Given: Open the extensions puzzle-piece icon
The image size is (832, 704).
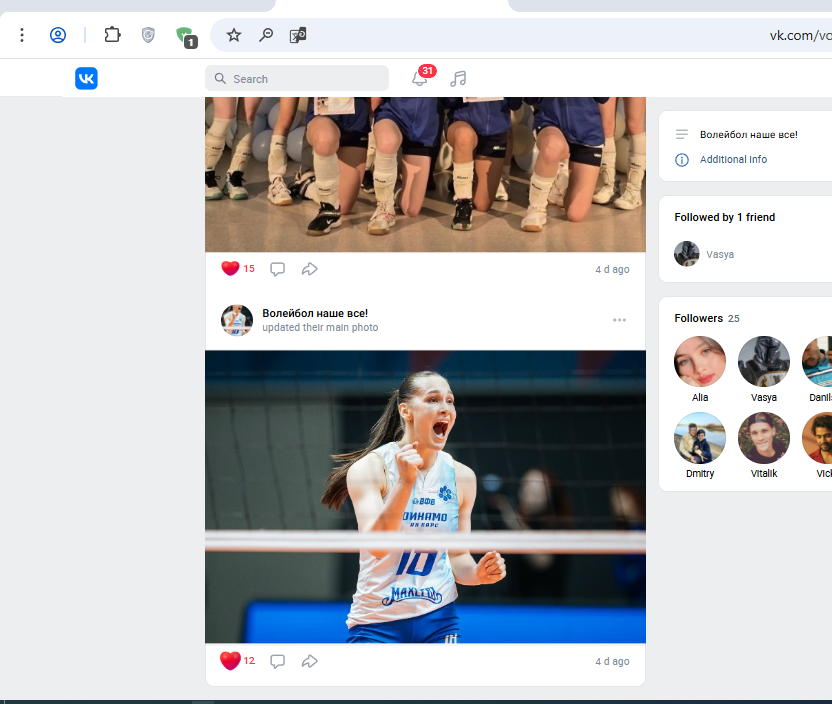Looking at the screenshot, I should pyautogui.click(x=112, y=35).
